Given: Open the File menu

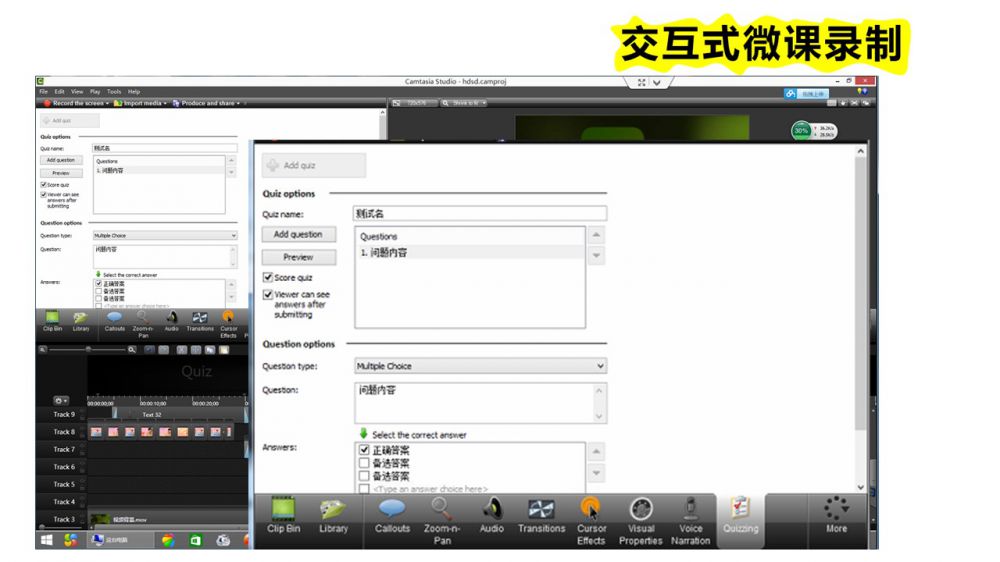Looking at the screenshot, I should pyautogui.click(x=44, y=91).
